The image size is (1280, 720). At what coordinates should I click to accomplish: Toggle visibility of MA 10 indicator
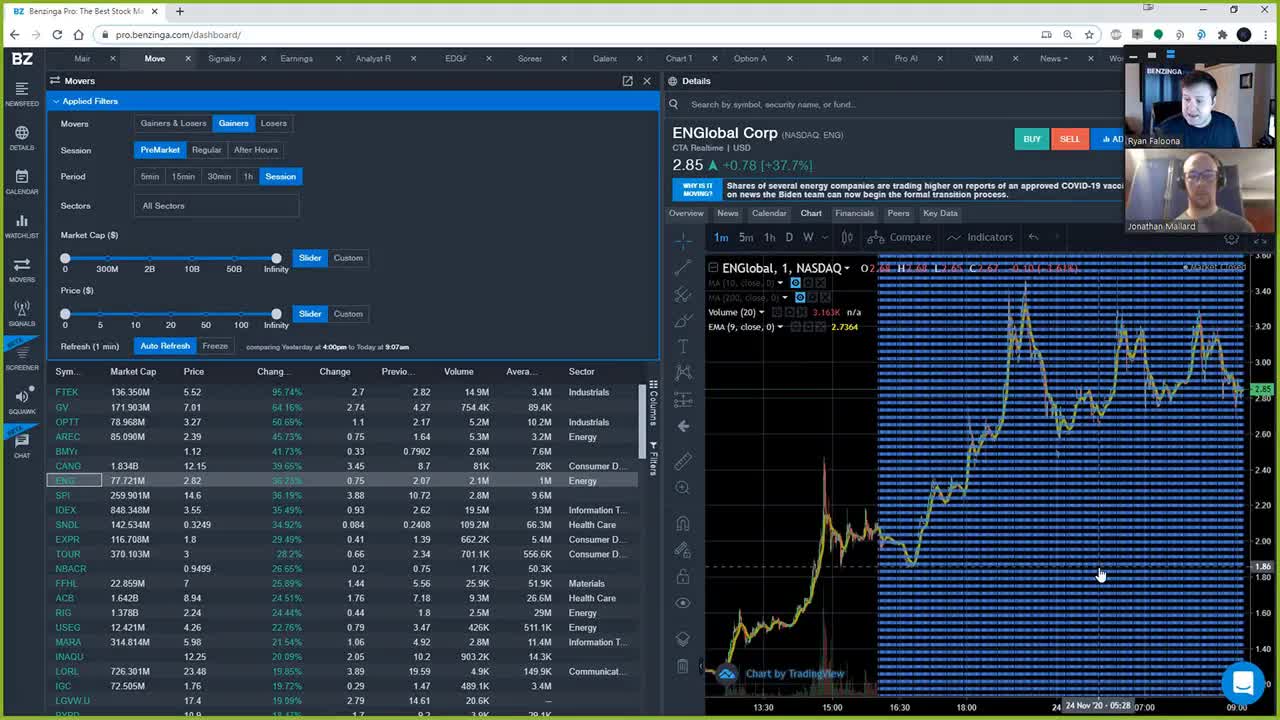coord(796,283)
